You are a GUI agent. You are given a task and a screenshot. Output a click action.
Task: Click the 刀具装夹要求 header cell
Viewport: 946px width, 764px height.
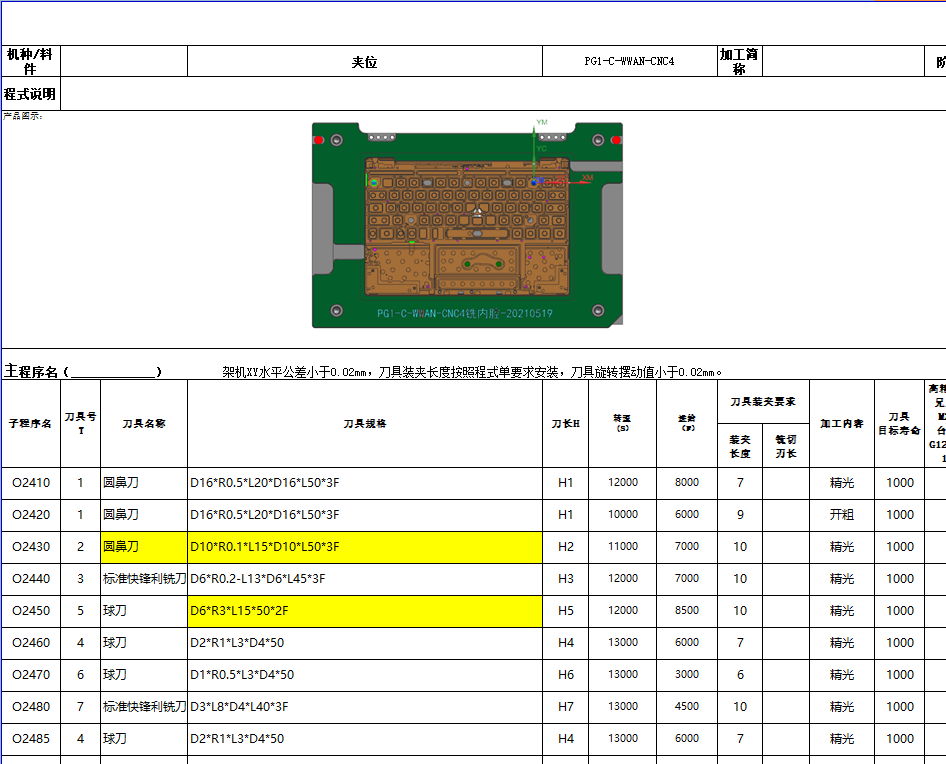pyautogui.click(x=762, y=400)
